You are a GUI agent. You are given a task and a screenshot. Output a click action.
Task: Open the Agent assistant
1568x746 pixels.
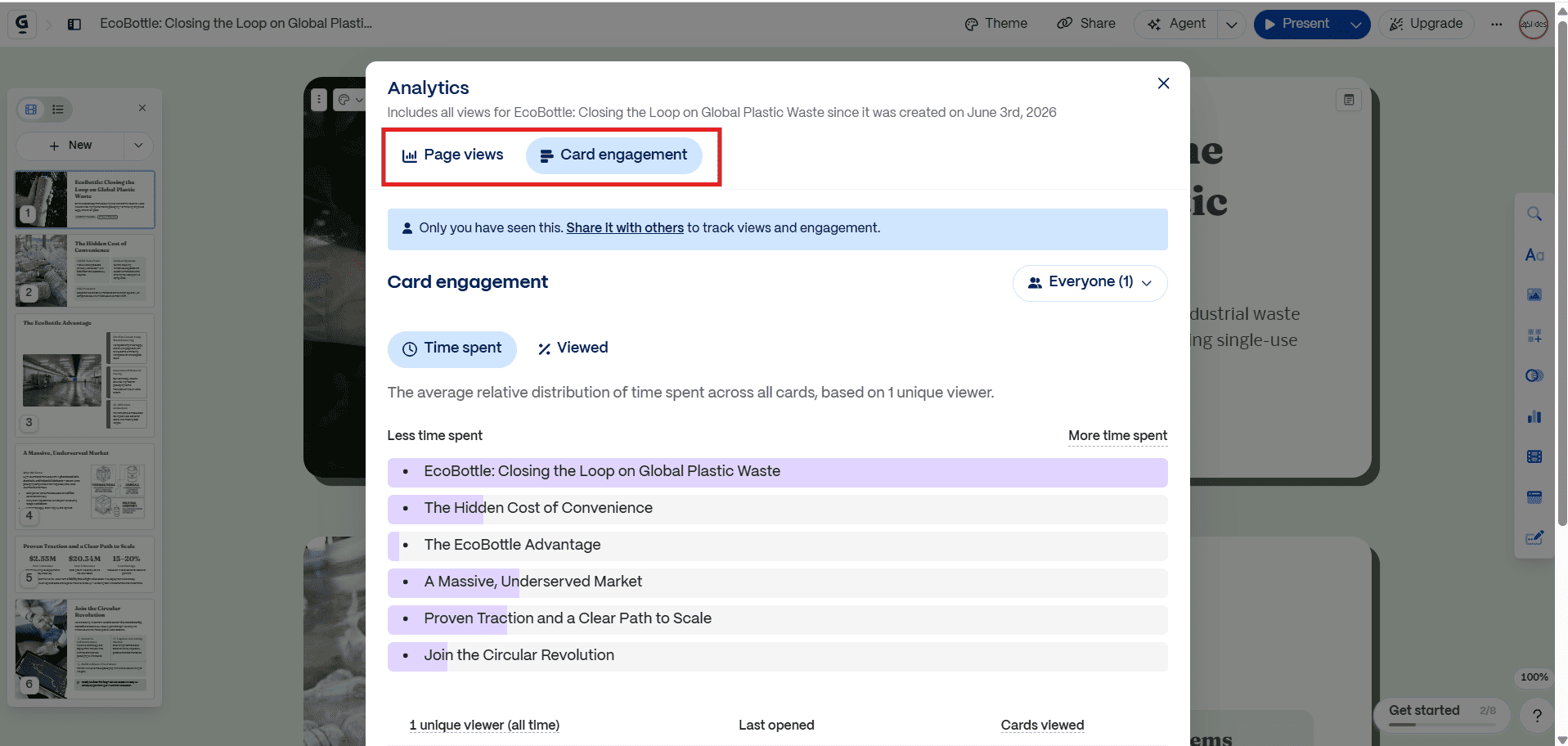click(1177, 24)
